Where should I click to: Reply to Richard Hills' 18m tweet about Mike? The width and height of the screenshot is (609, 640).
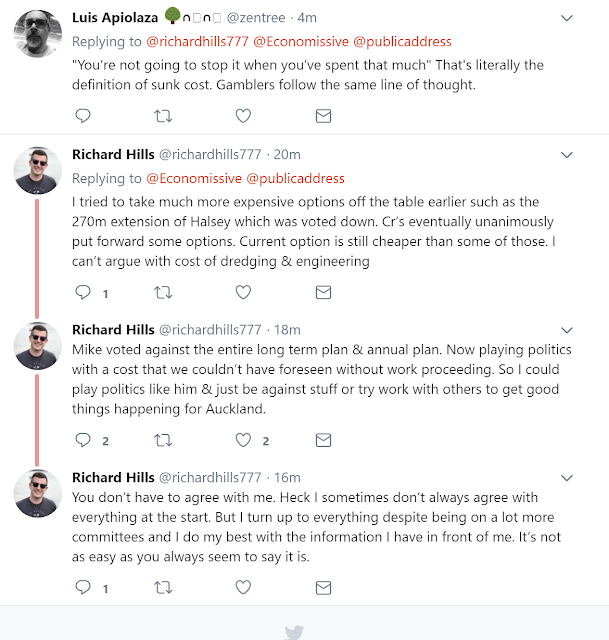[83, 440]
